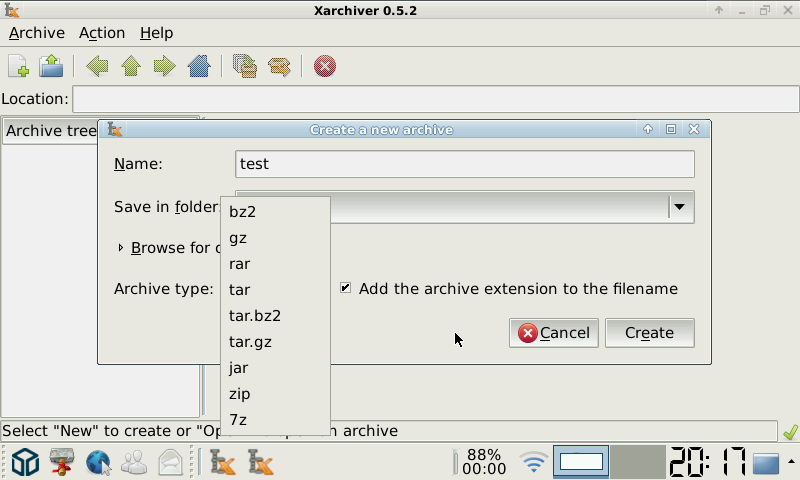800x480 pixels.
Task: Go back with the left arrow icon
Action: [x=97, y=66]
